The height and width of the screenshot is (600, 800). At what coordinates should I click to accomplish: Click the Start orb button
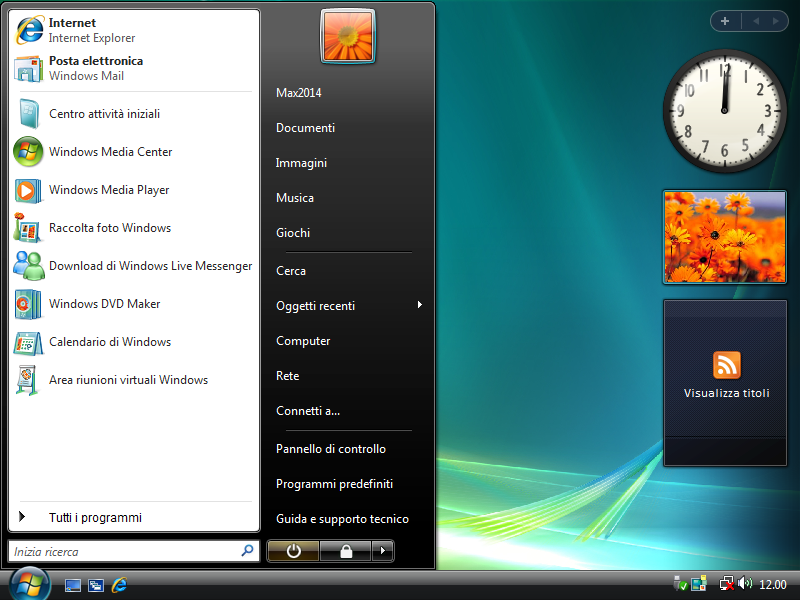click(30, 585)
